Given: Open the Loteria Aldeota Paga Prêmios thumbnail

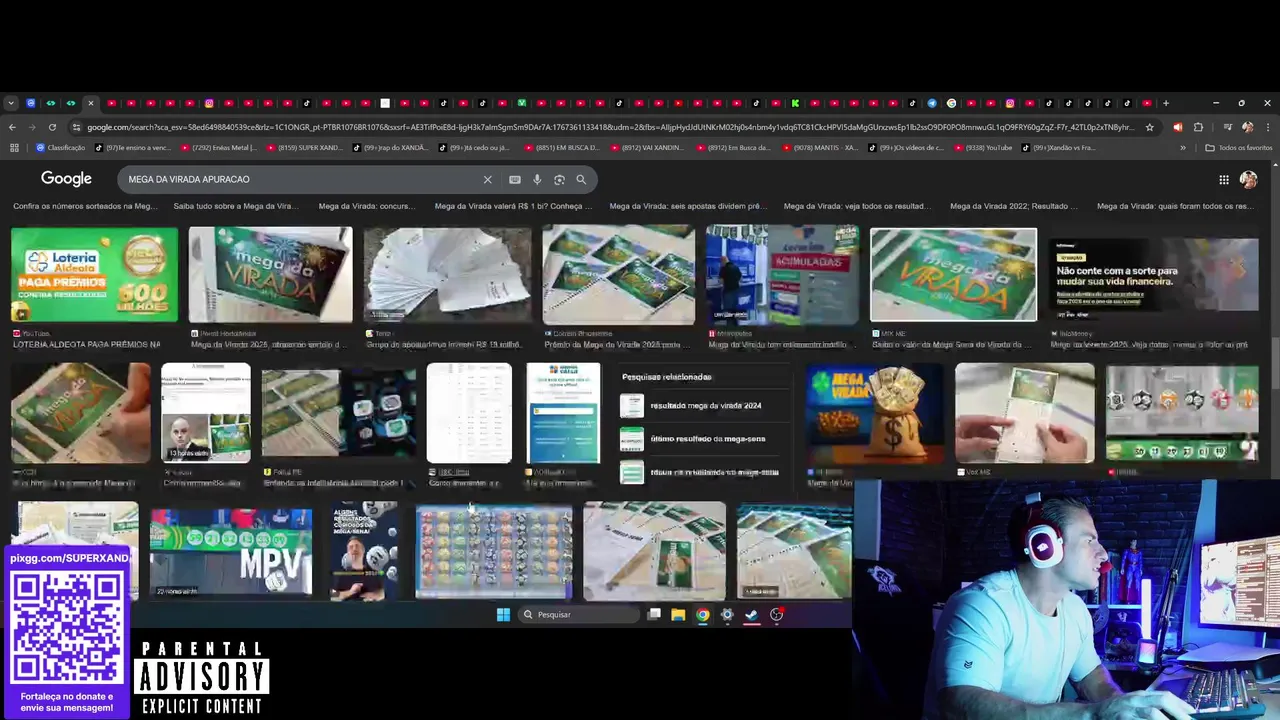Looking at the screenshot, I should [94, 275].
